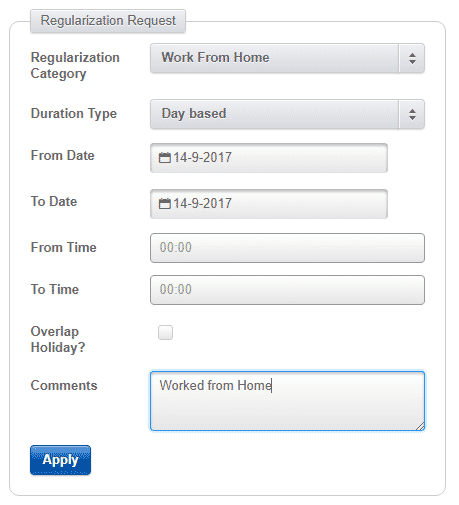The width and height of the screenshot is (459, 505).
Task: Grab the Comments box resize handle
Action: (x=420, y=426)
